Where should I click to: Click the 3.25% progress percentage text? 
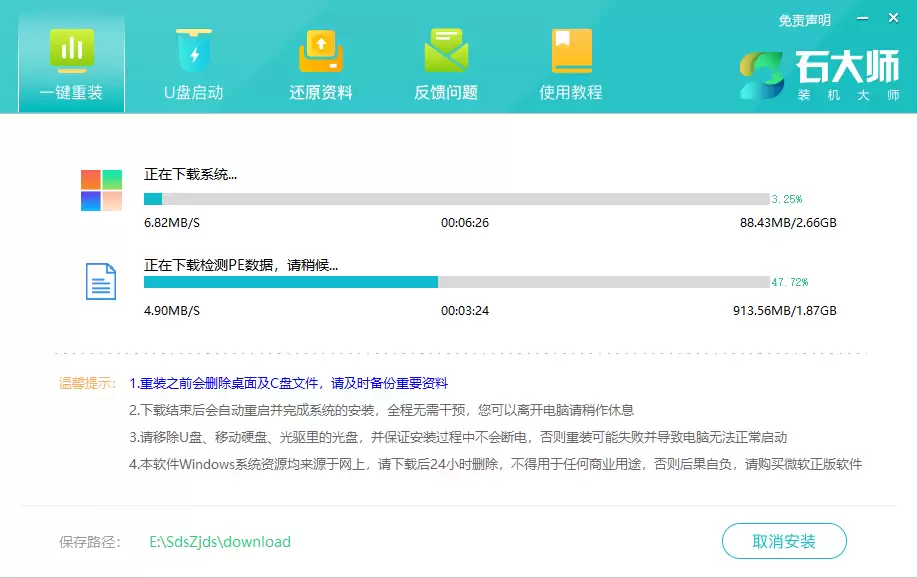(785, 199)
